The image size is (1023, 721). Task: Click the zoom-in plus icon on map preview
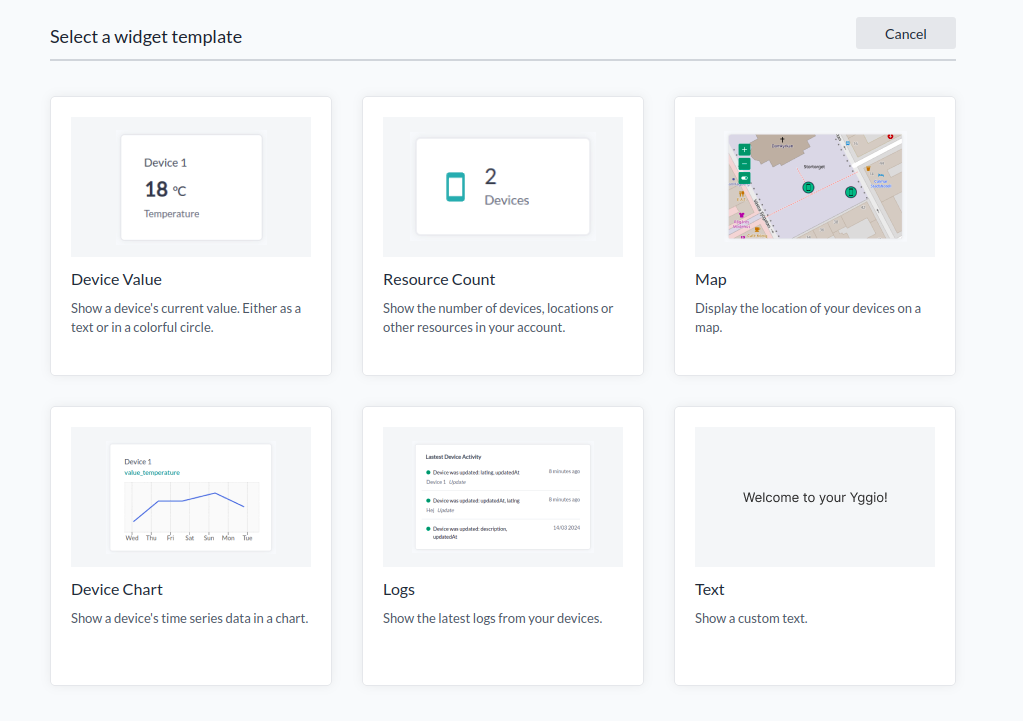[x=744, y=149]
